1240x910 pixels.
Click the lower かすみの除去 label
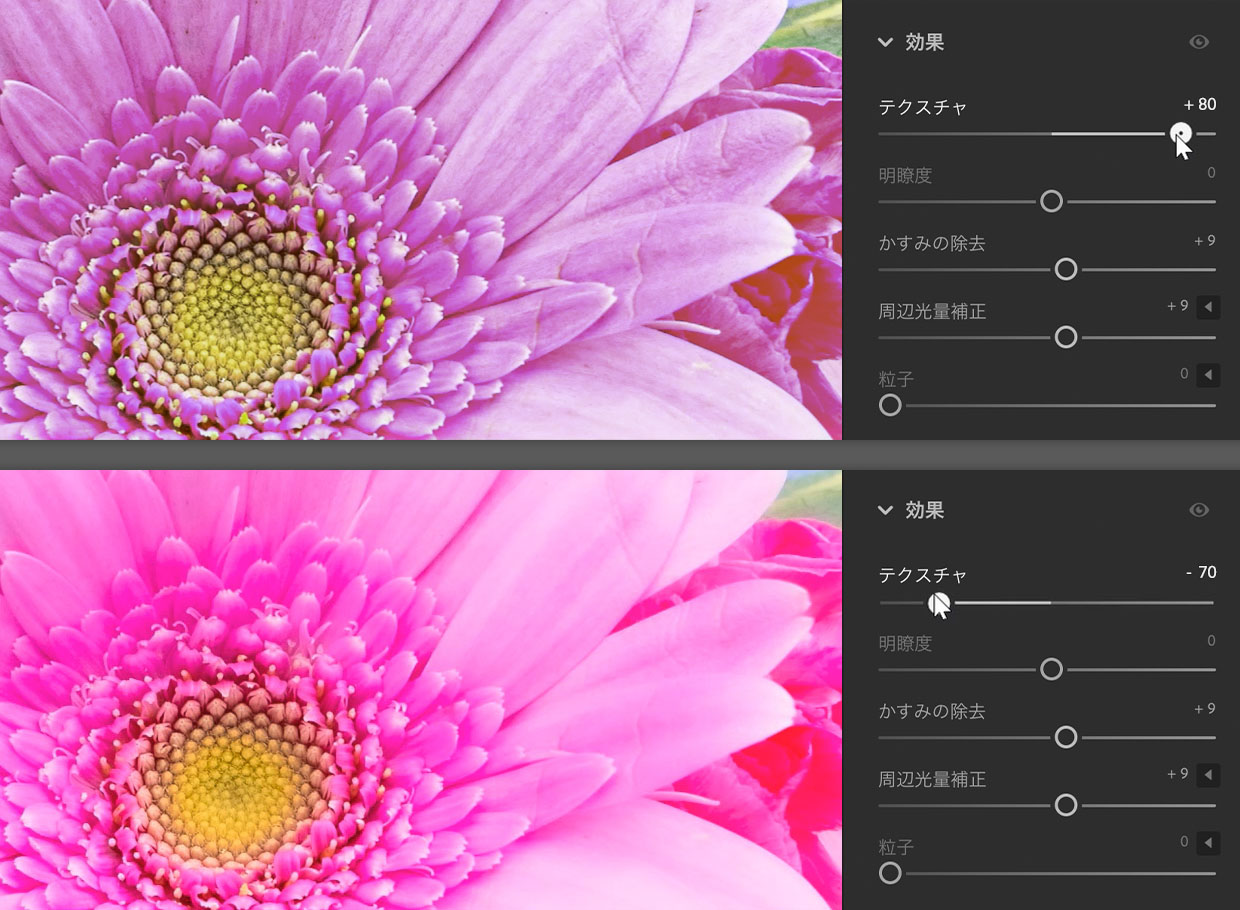point(932,711)
